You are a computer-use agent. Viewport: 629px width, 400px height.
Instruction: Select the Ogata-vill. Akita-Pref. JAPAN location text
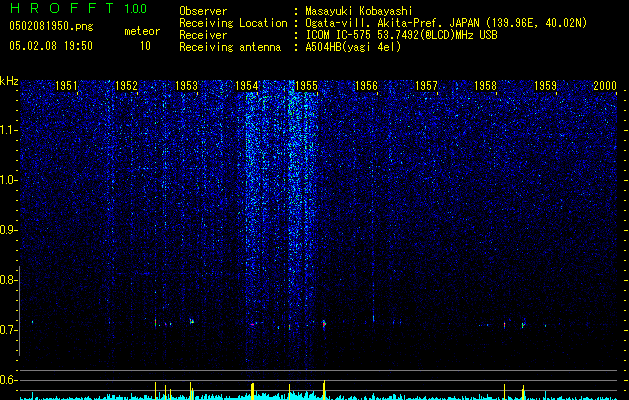coord(446,23)
